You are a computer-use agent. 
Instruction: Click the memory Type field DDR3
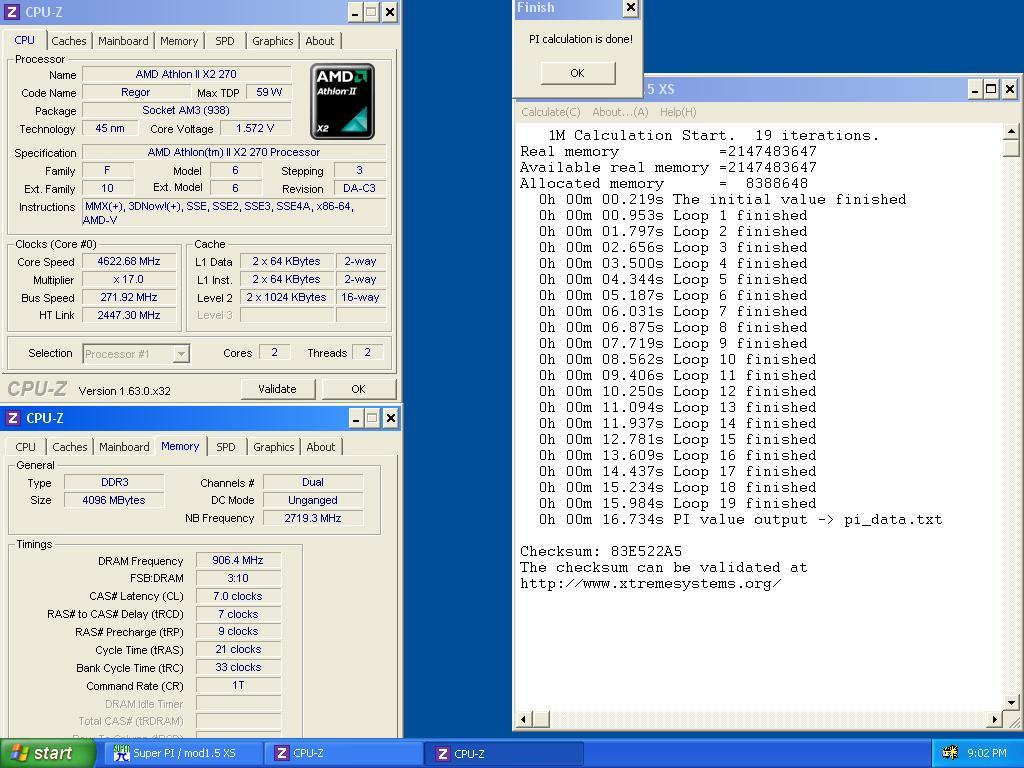[114, 483]
